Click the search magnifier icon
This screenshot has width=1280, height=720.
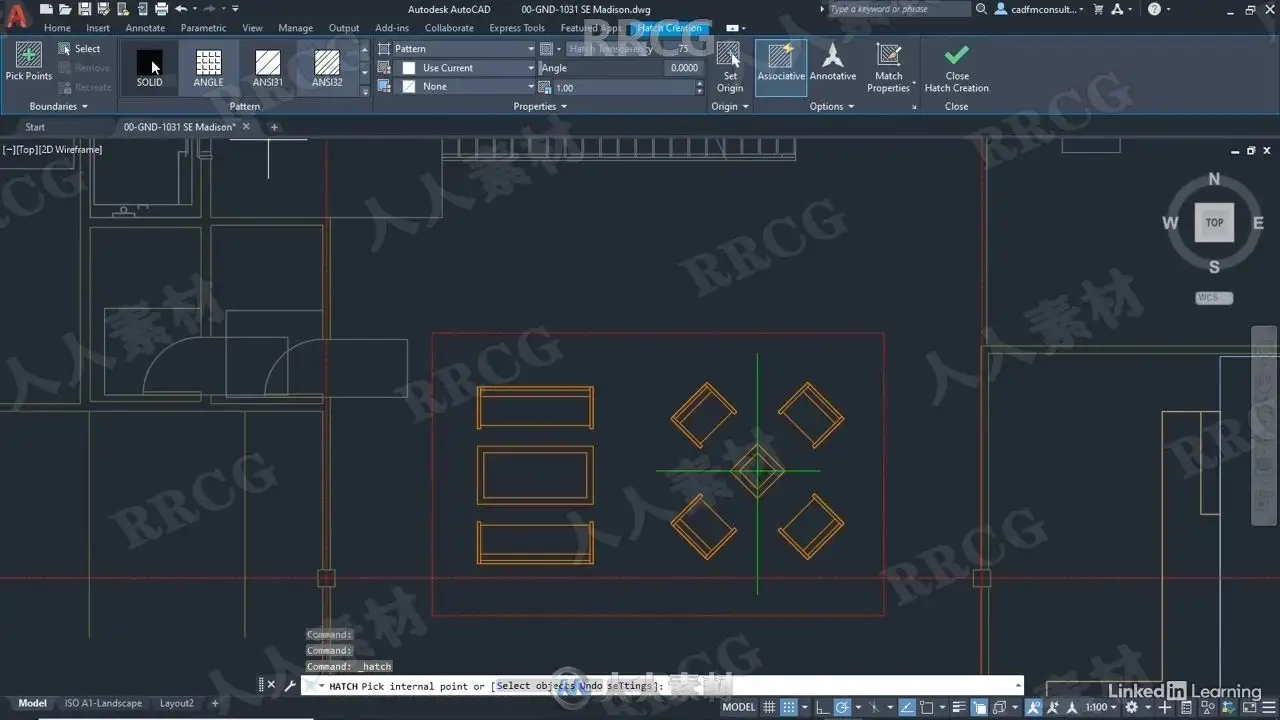click(x=981, y=9)
